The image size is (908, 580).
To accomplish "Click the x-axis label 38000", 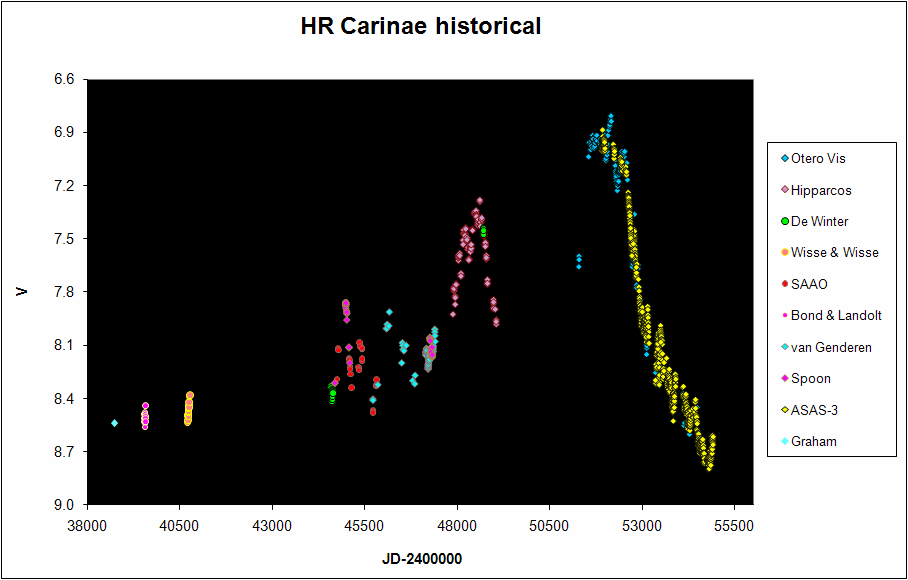I will pyautogui.click(x=87, y=526).
